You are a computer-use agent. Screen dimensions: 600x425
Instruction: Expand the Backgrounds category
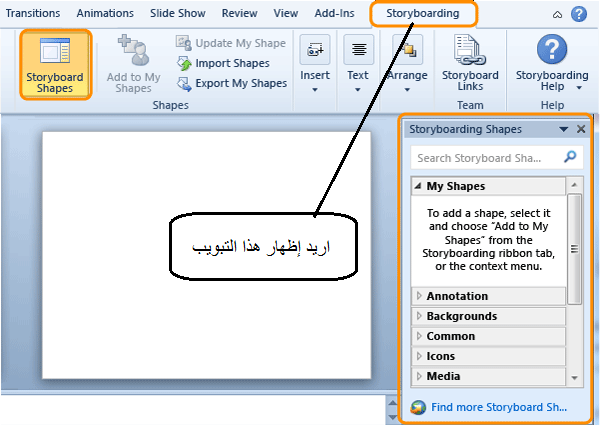(x=488, y=316)
